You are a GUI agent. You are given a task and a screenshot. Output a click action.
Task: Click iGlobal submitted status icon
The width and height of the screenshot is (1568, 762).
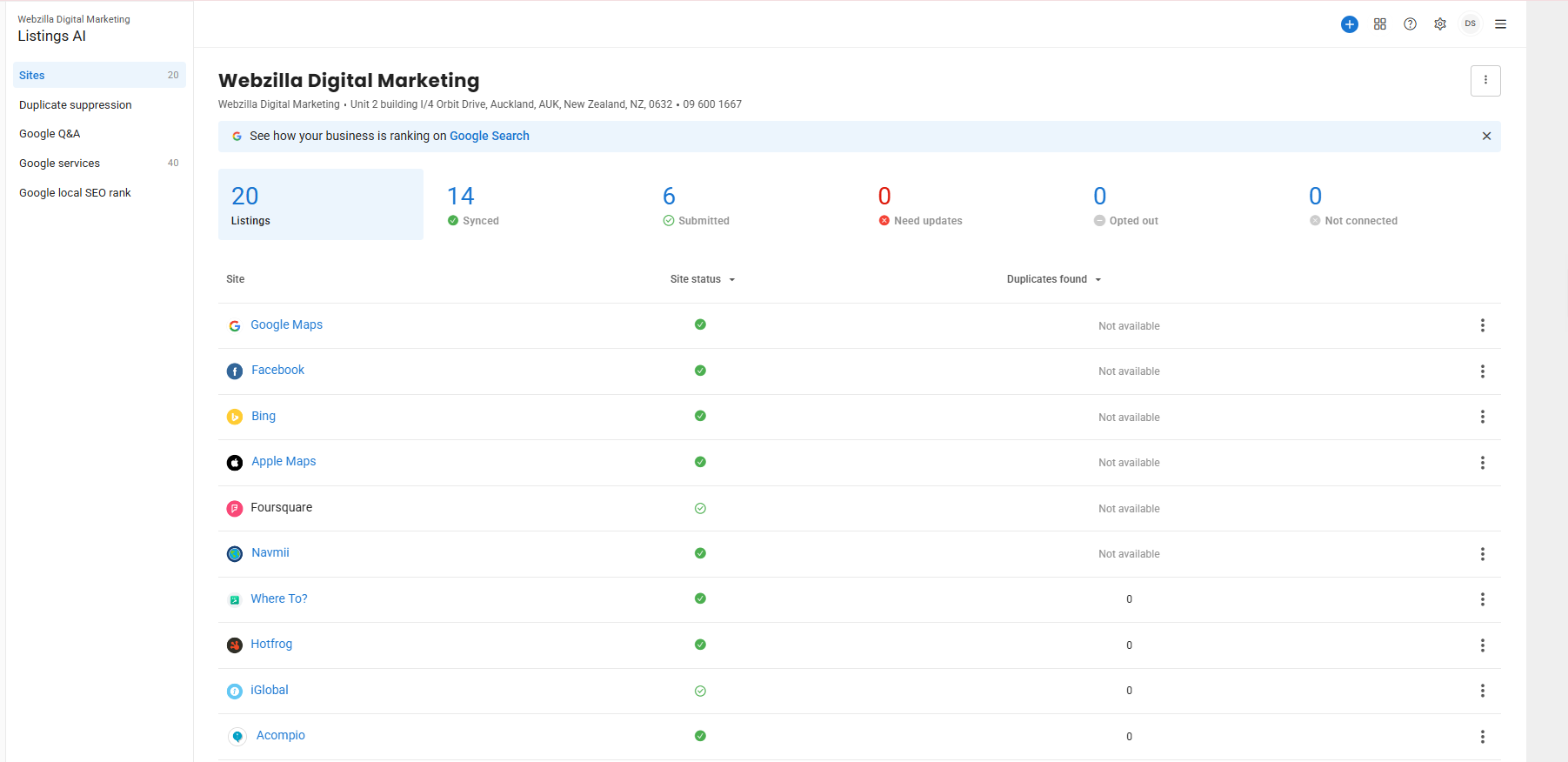click(x=700, y=691)
